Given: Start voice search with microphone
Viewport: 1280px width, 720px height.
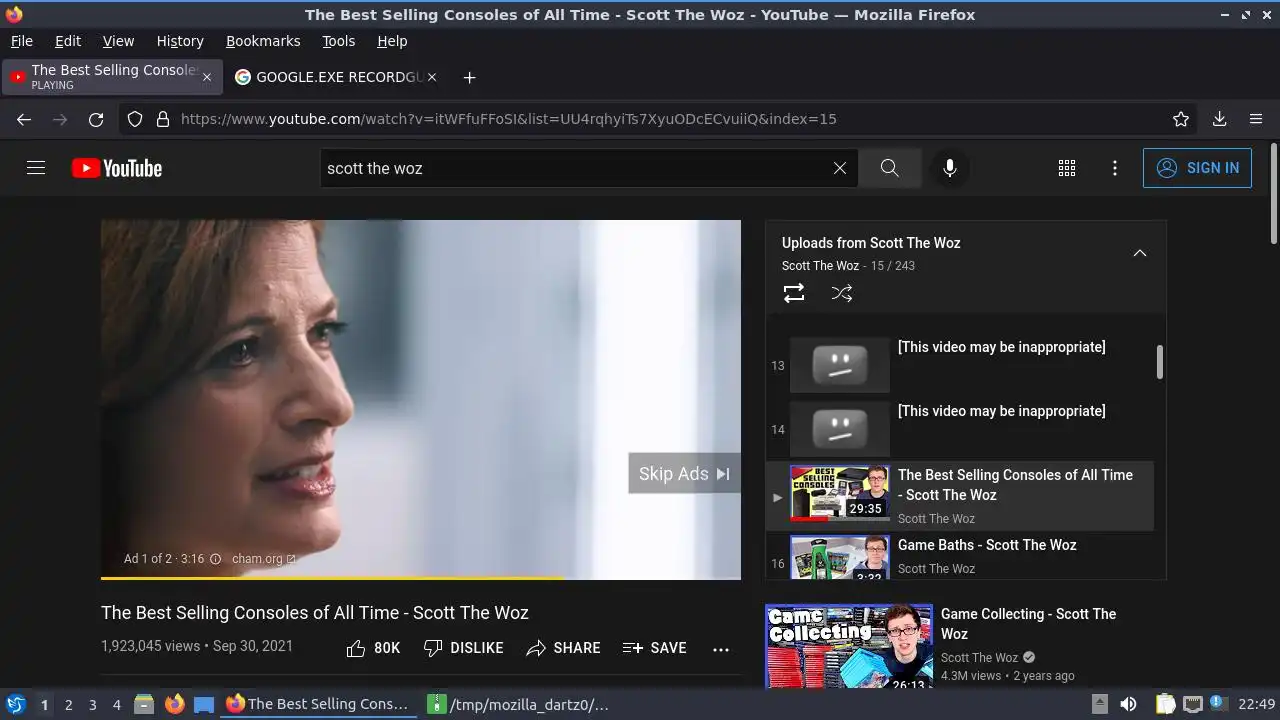Looking at the screenshot, I should [950, 168].
